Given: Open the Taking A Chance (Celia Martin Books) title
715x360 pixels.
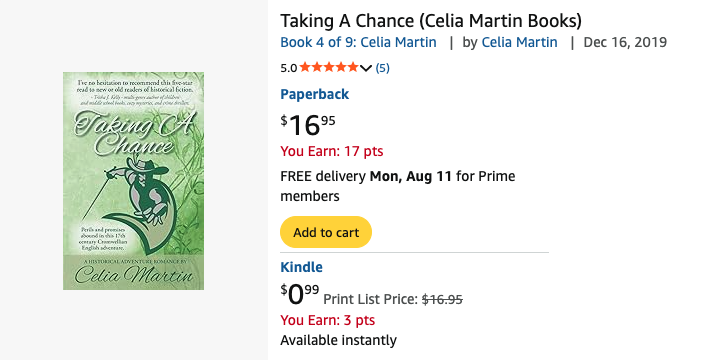Looking at the screenshot, I should click(431, 21).
